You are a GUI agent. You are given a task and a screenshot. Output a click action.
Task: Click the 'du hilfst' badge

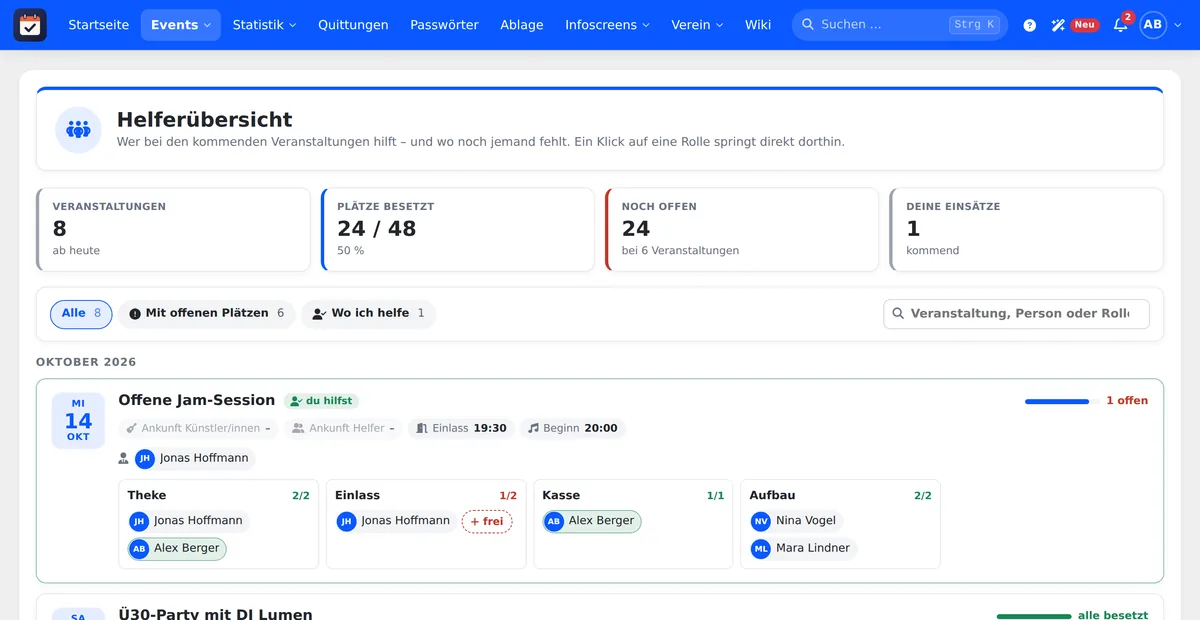tap(321, 401)
